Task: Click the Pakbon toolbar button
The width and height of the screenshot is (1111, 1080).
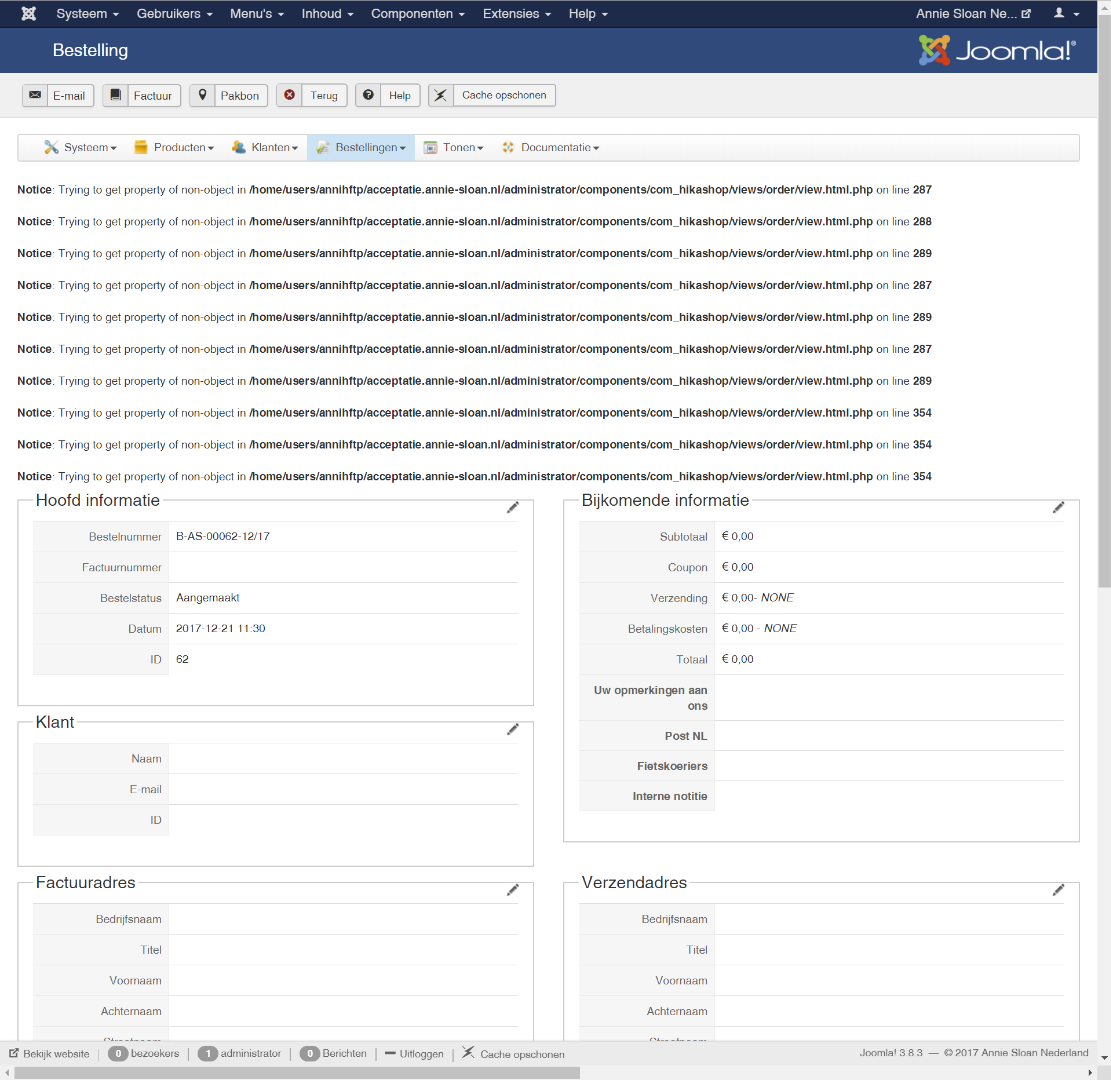Action: pyautogui.click(x=228, y=95)
